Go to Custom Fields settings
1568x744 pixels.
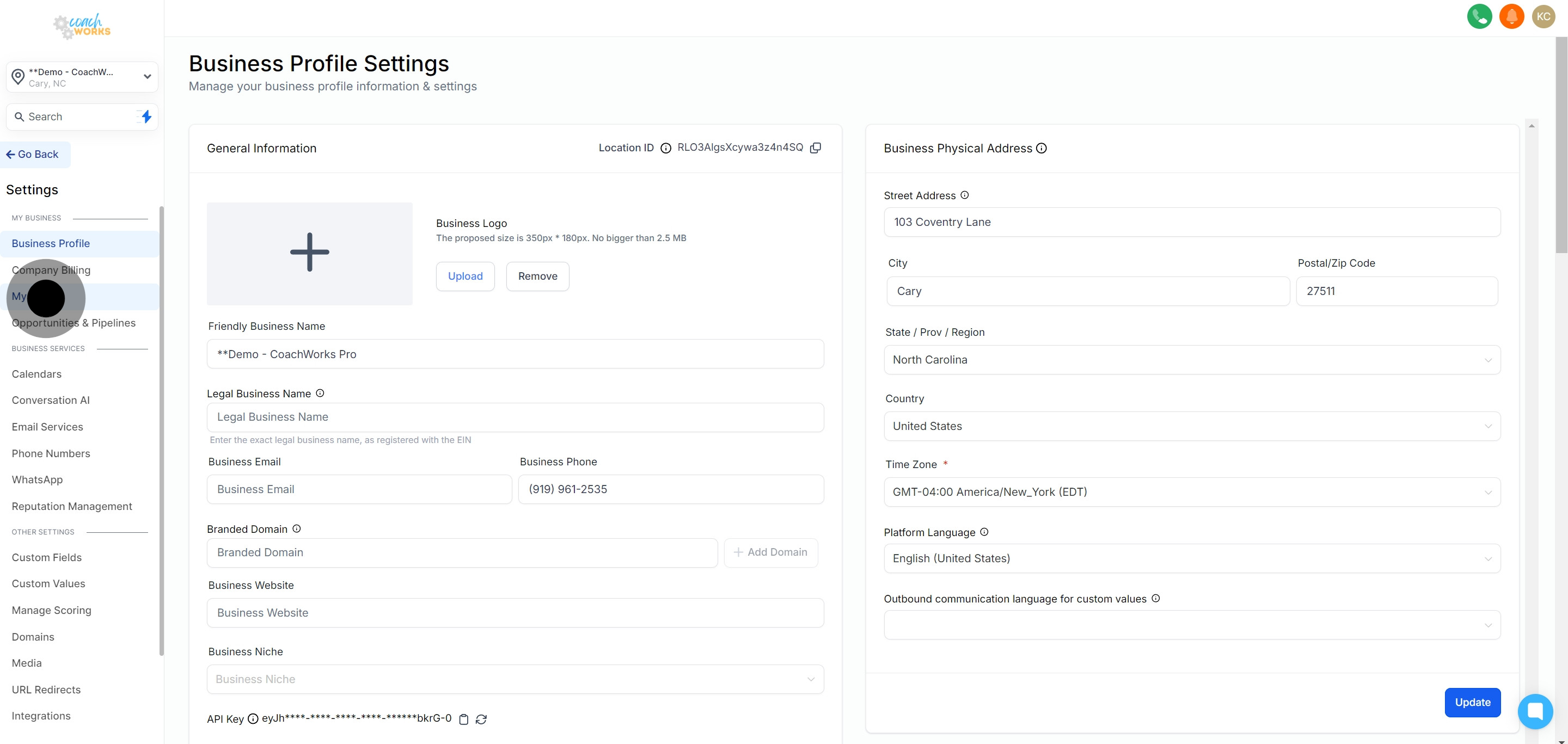[x=46, y=557]
